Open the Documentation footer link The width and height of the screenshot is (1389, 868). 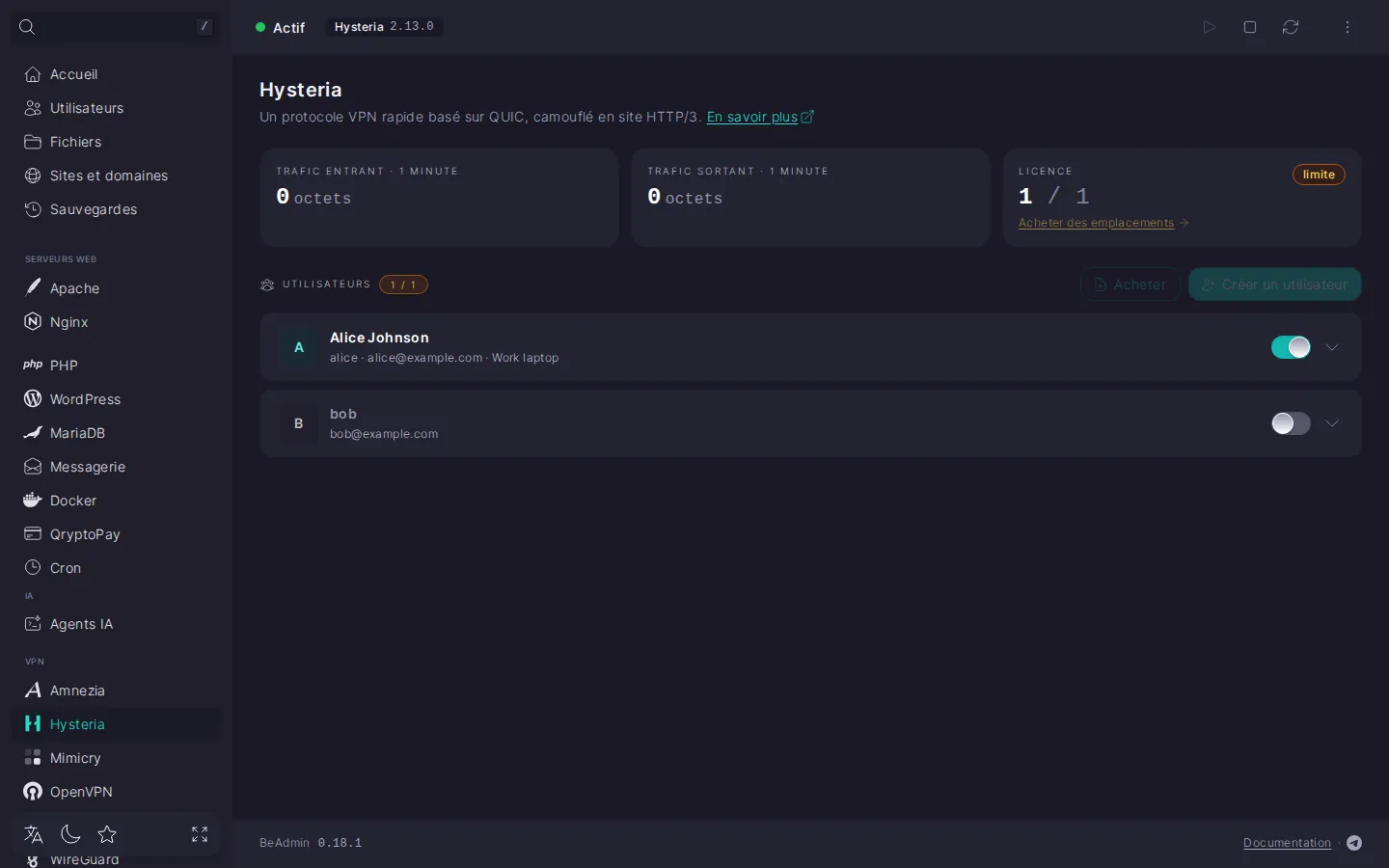[1287, 843]
